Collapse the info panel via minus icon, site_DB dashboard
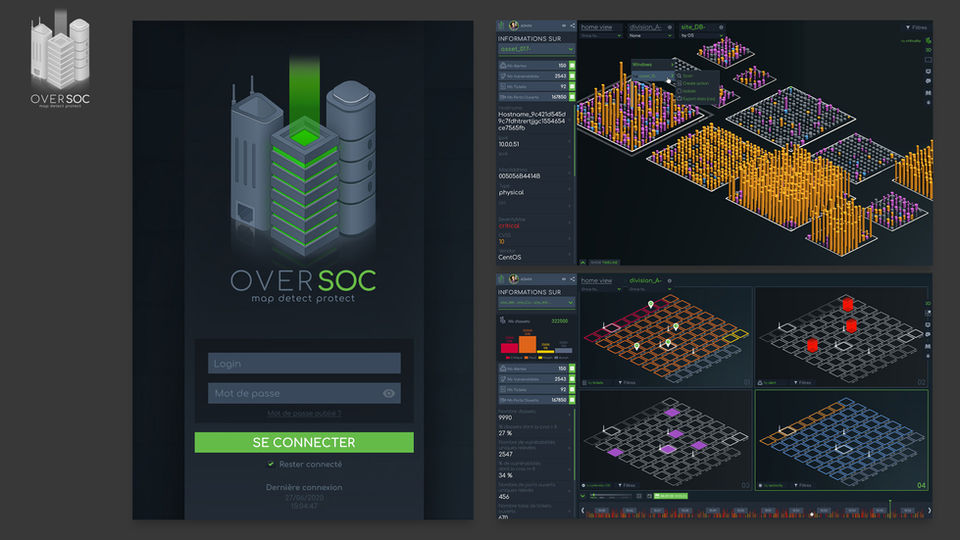 (564, 26)
